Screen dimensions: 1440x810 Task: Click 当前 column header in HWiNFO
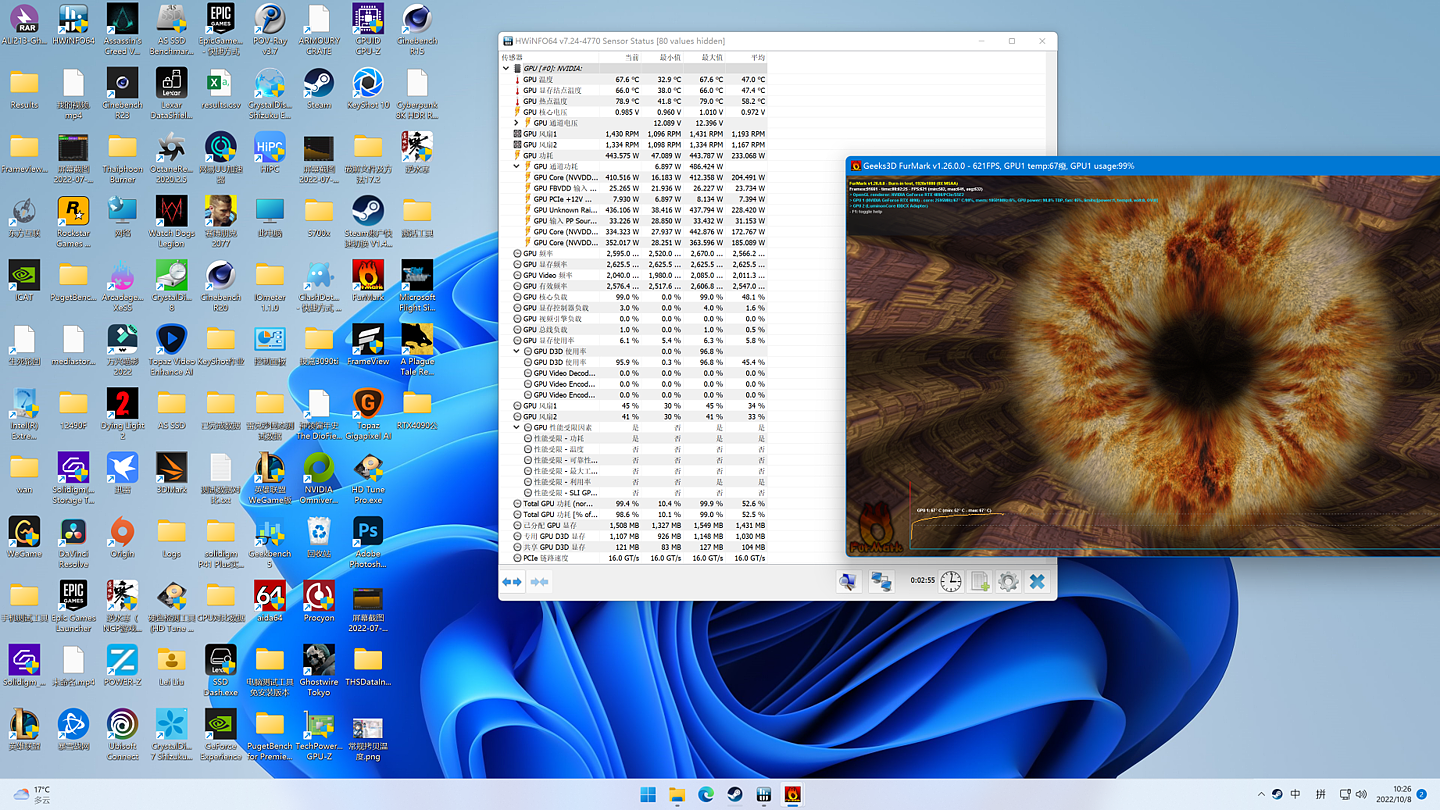pyautogui.click(x=631, y=57)
